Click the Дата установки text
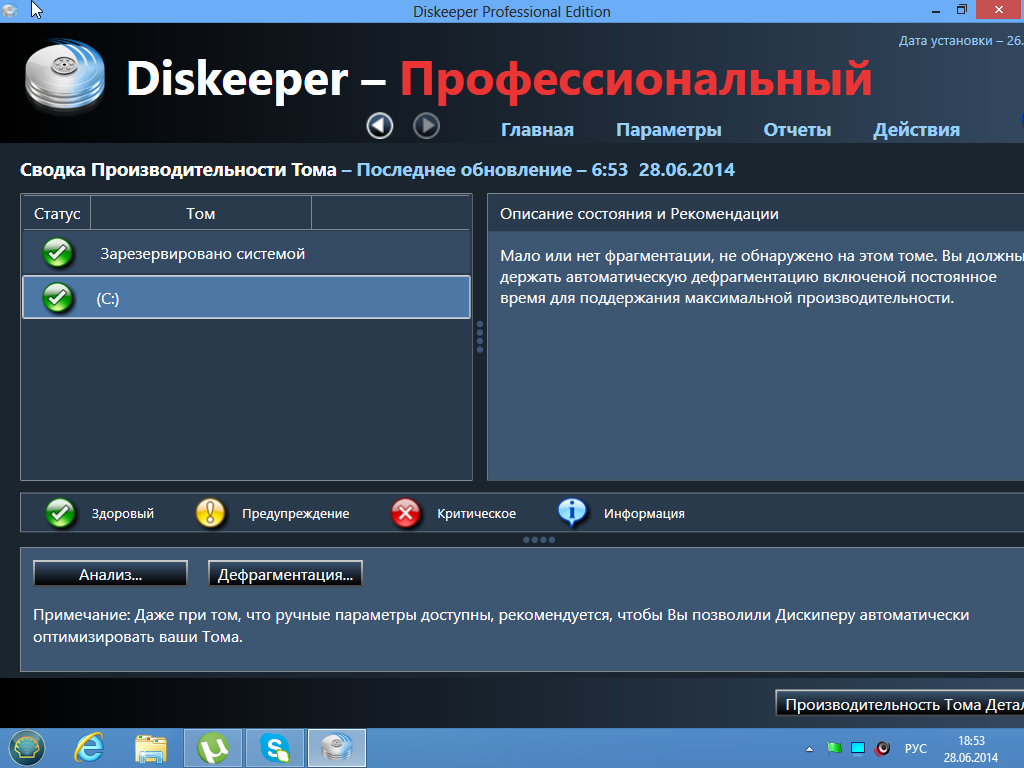 [x=961, y=40]
